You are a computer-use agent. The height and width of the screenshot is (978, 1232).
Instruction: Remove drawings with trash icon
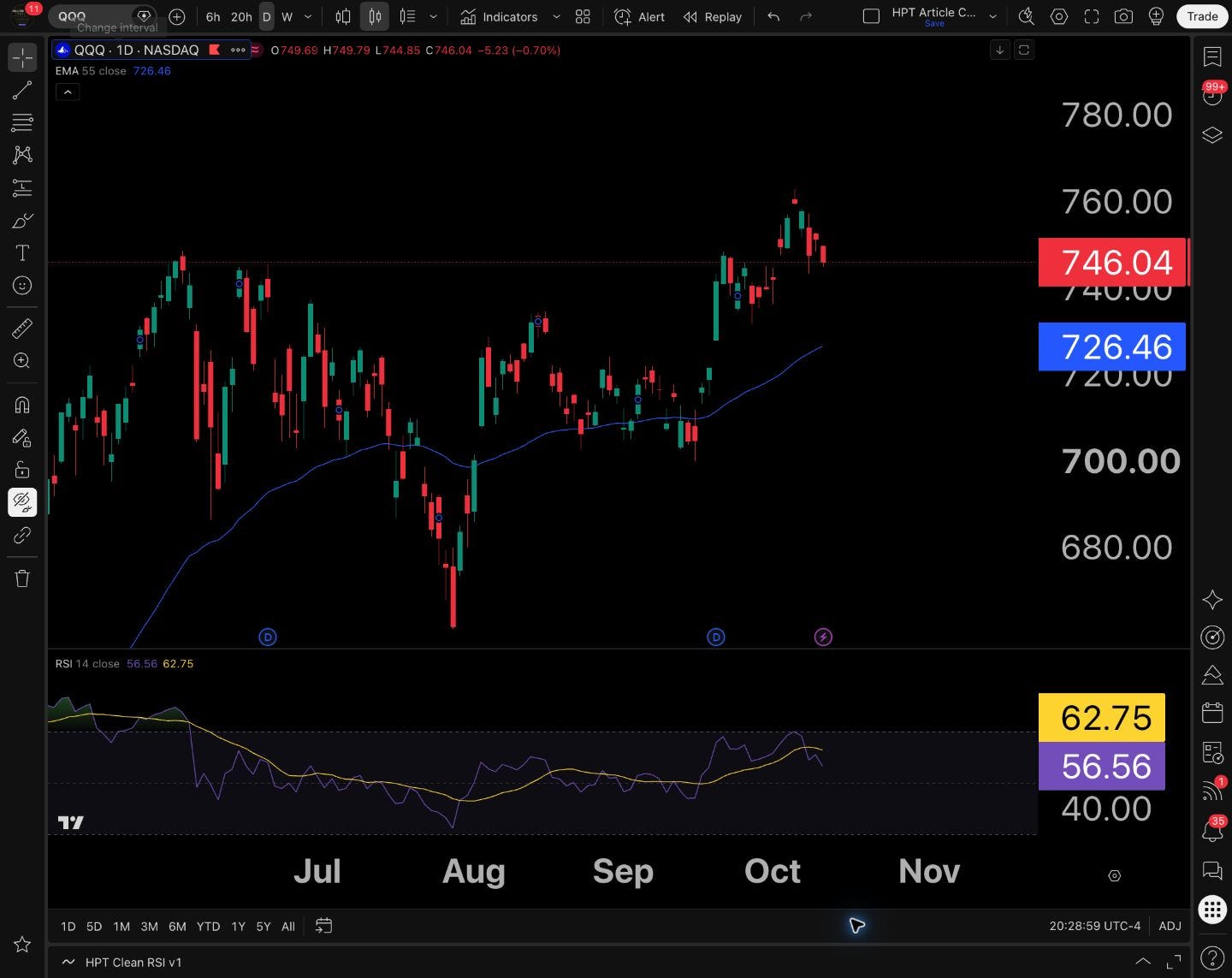(x=22, y=578)
